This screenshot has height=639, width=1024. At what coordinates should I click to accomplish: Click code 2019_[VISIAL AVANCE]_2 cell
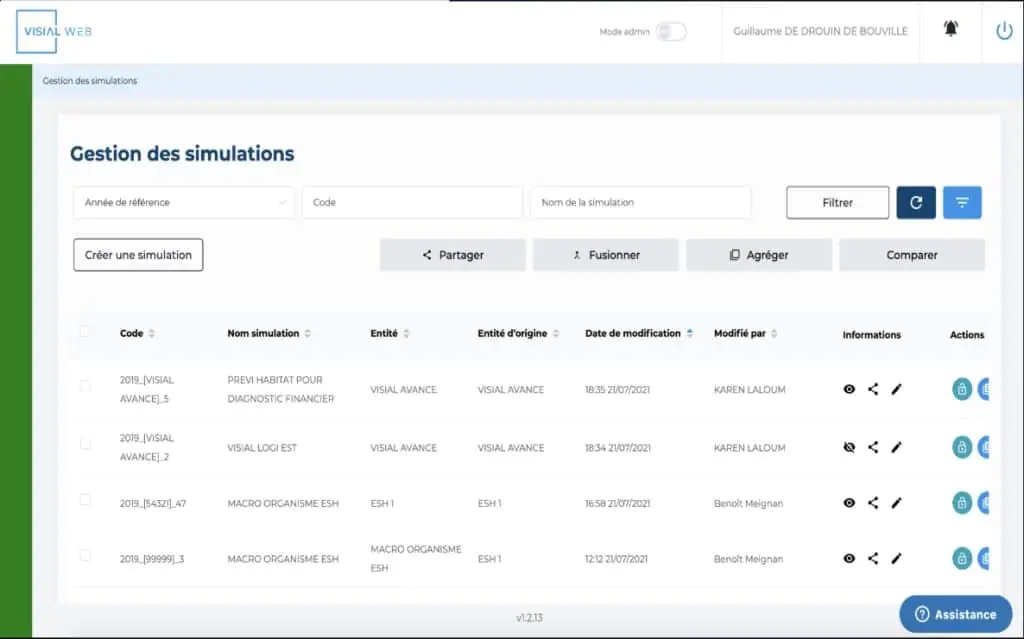[147, 448]
